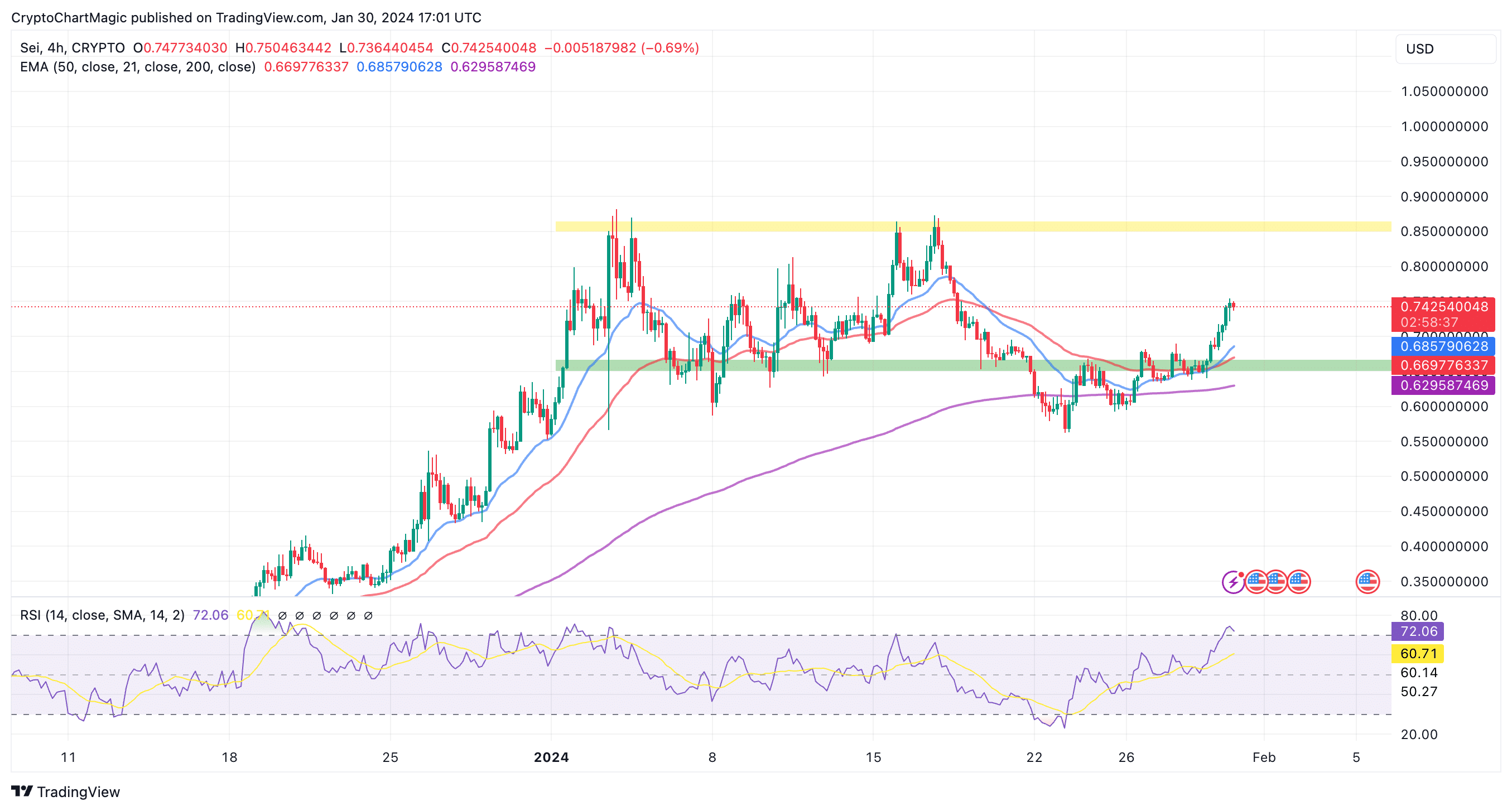Click the low value L0.736440454
Screen dimensions: 1512x811
coord(386,48)
